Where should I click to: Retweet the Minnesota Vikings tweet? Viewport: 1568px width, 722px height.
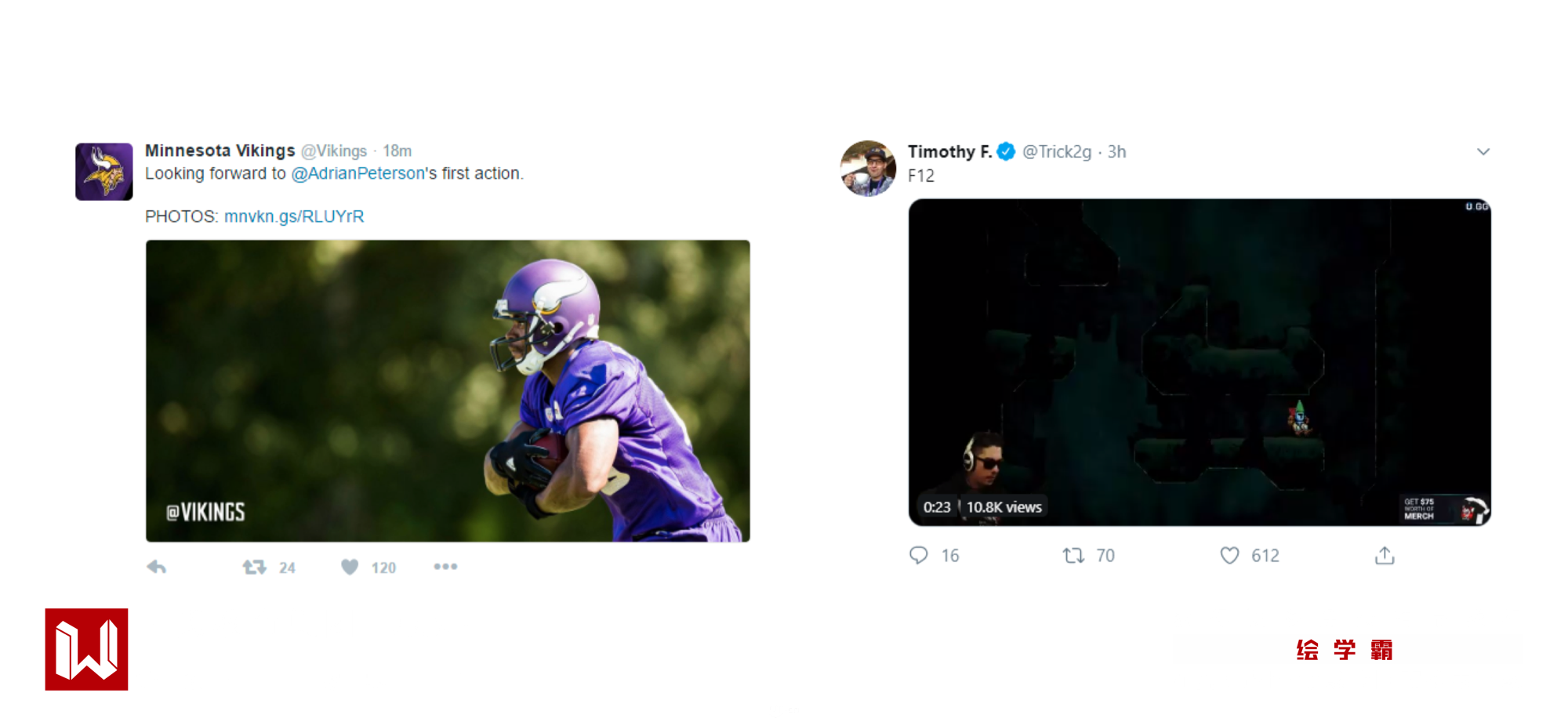pyautogui.click(x=255, y=567)
